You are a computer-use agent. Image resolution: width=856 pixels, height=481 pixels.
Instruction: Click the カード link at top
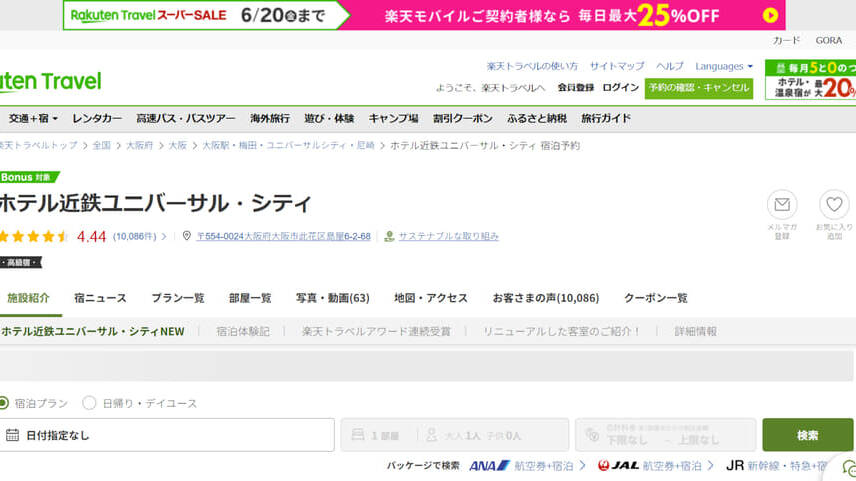tap(786, 40)
